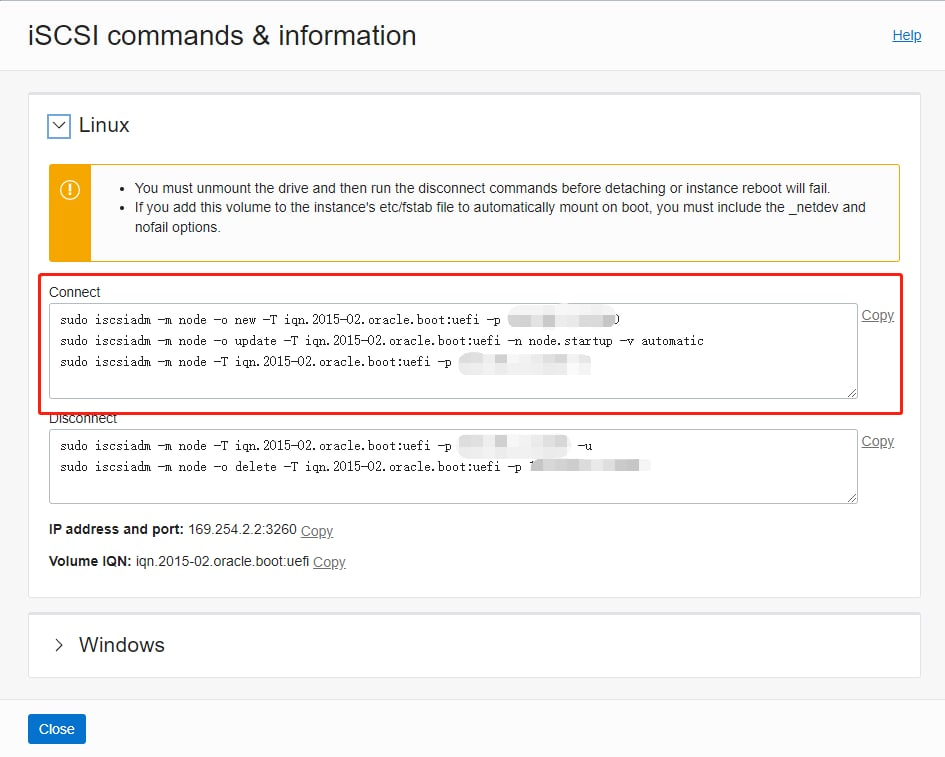Click the _netdev and nofail warning text

500,217
